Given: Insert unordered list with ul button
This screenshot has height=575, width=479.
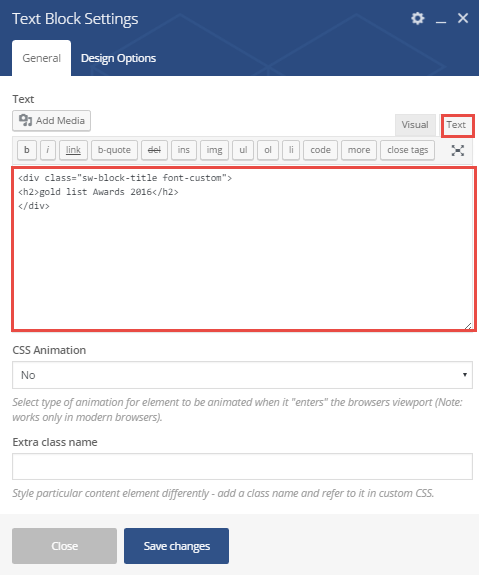Looking at the screenshot, I should [x=243, y=150].
